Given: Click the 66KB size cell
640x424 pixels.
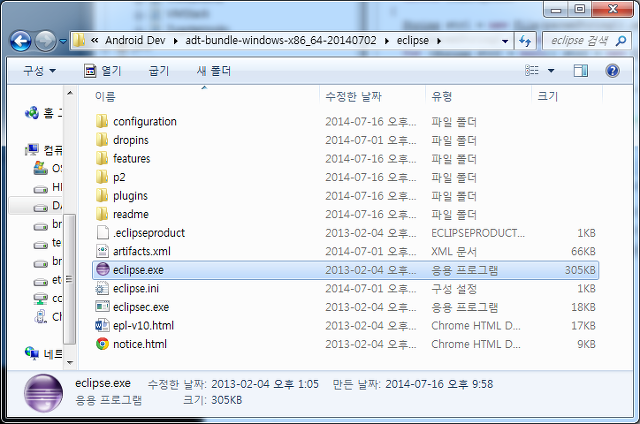Looking at the screenshot, I should 584,251.
